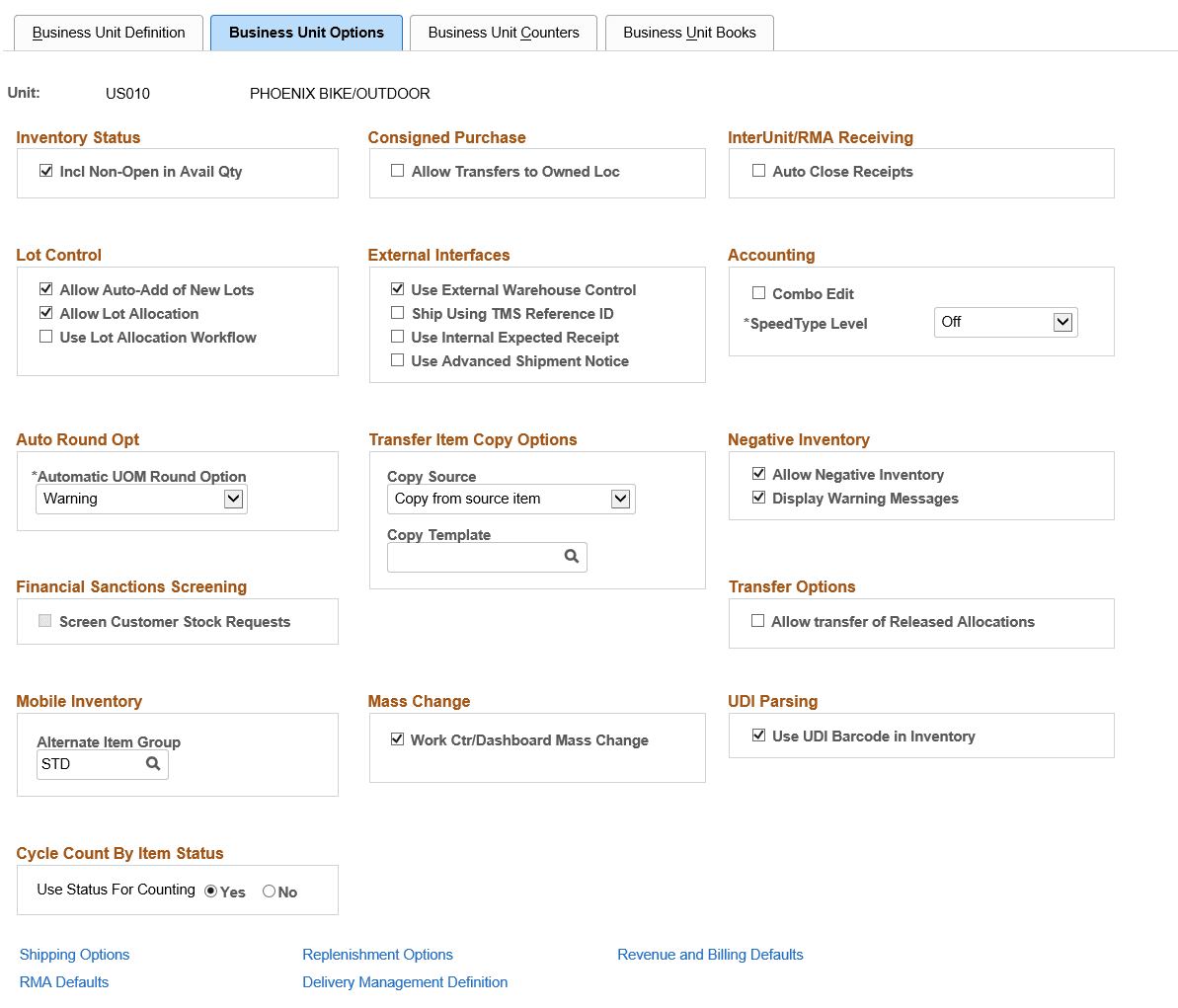Open the RMA Defaults link
The height and width of the screenshot is (1008, 1178).
coord(63,982)
